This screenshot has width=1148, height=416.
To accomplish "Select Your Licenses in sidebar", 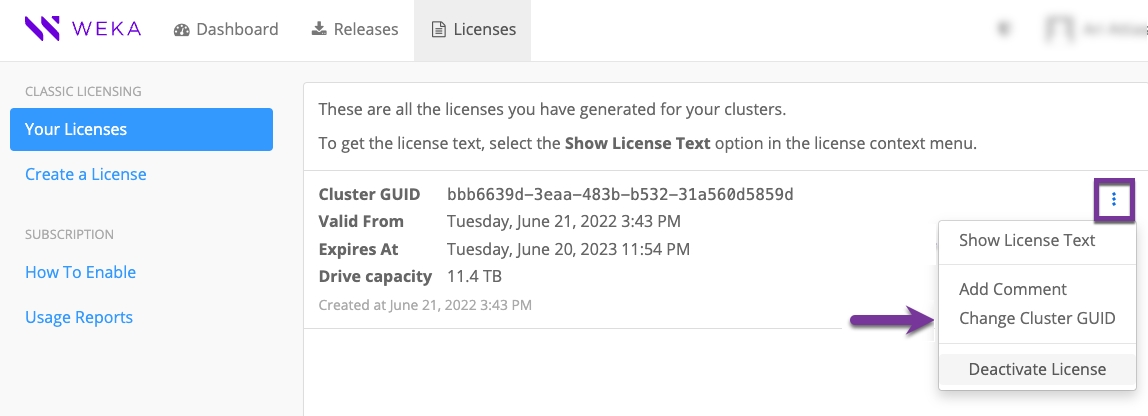I will click(141, 130).
